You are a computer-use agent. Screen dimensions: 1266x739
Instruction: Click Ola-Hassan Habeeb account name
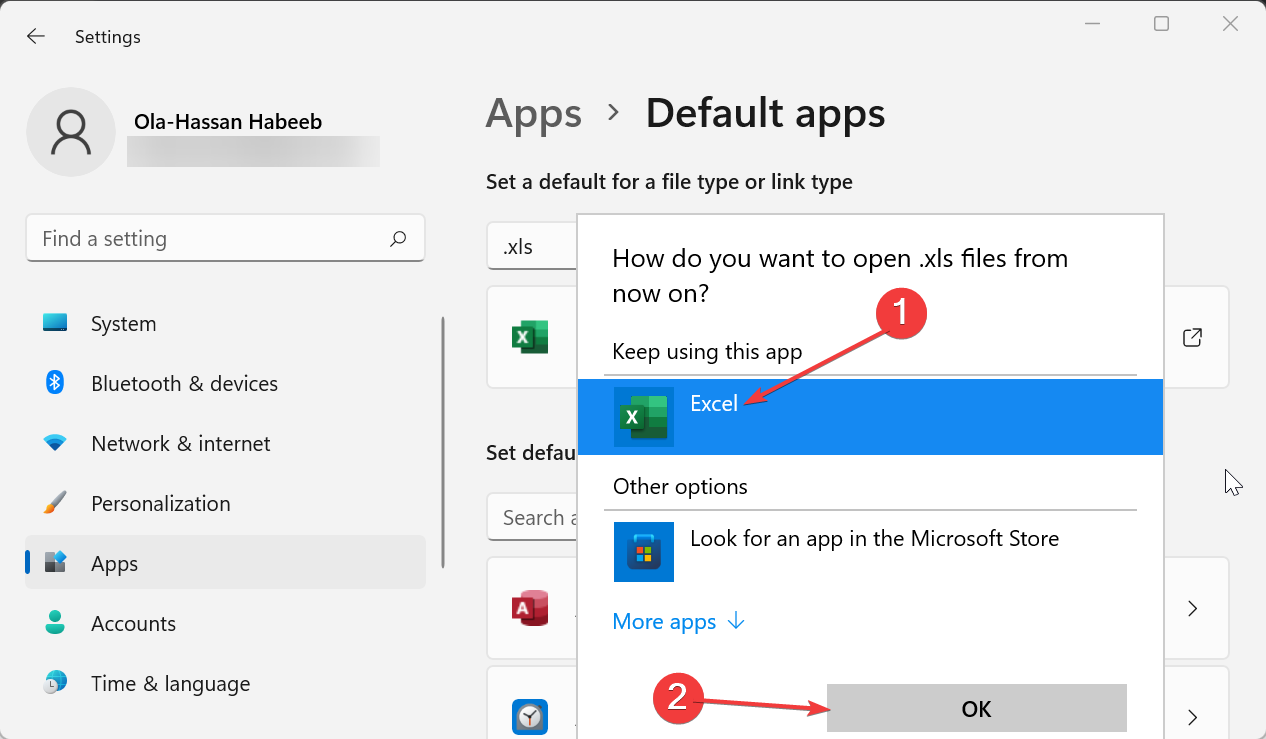click(x=228, y=122)
